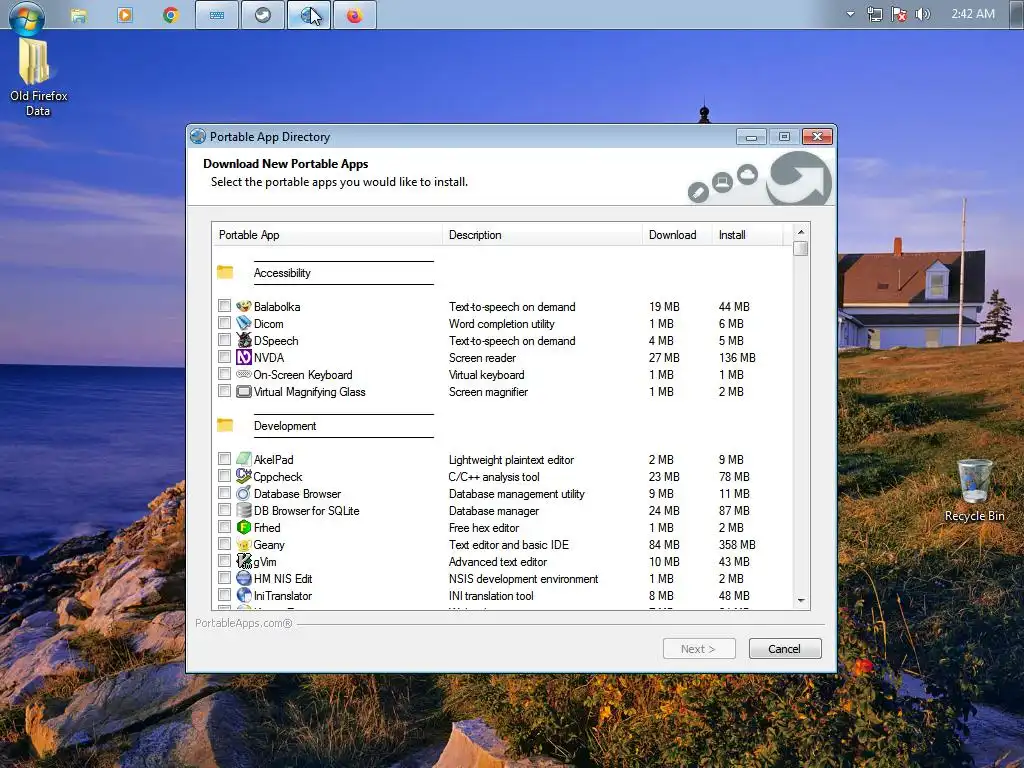The height and width of the screenshot is (768, 1024).
Task: Check the IniTranslator checkbox
Action: click(x=225, y=594)
